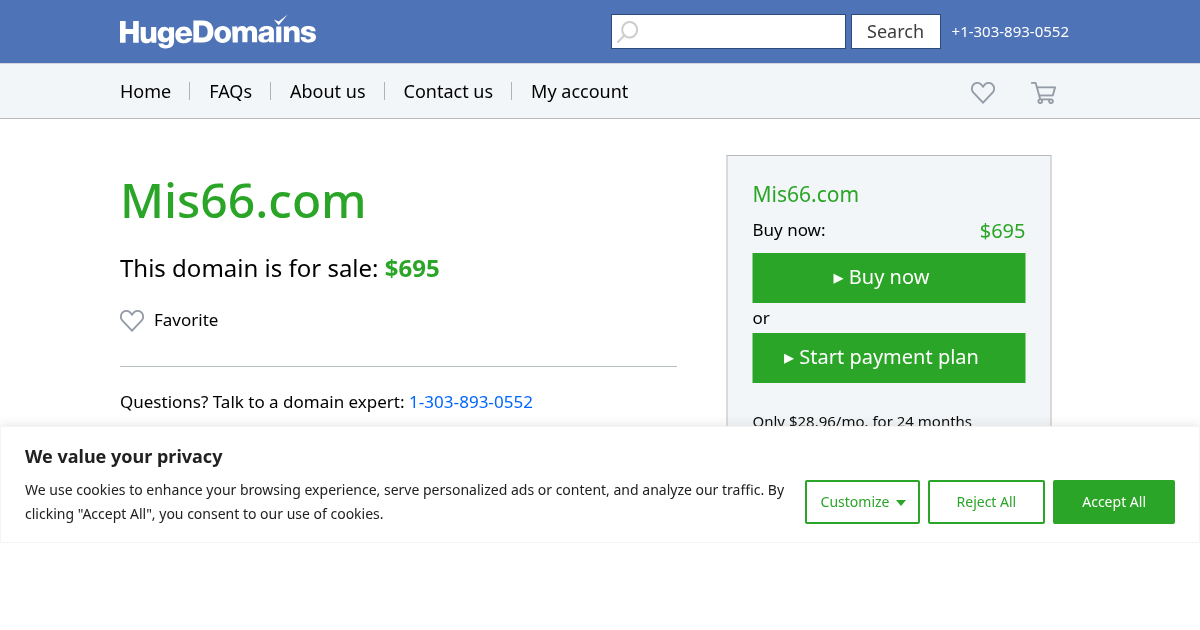Viewport: 1200px width, 630px height.
Task: Open My account page
Action: tap(579, 91)
